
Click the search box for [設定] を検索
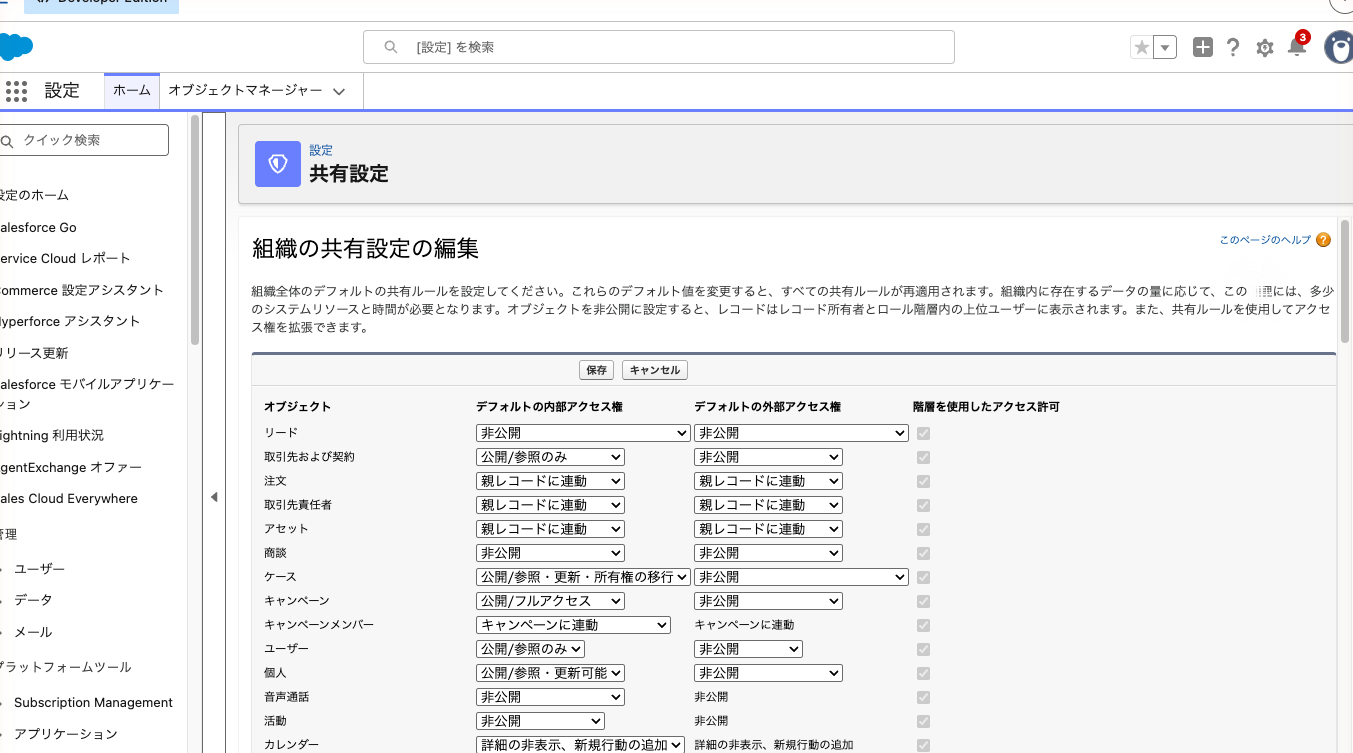[x=658, y=47]
